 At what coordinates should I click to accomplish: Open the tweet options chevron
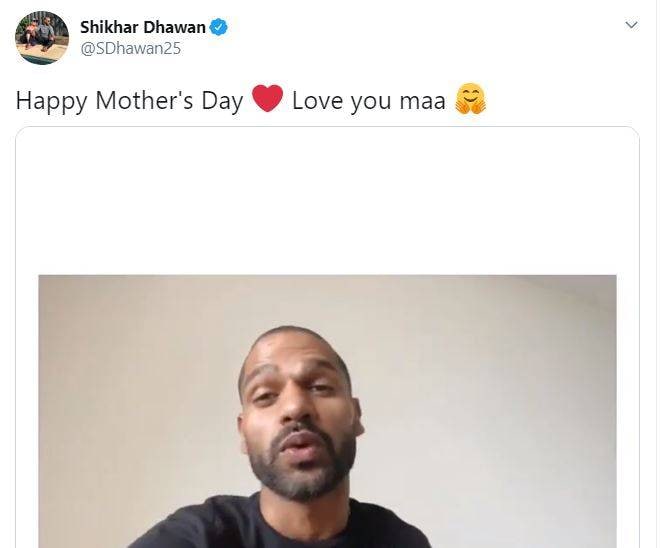[631, 25]
